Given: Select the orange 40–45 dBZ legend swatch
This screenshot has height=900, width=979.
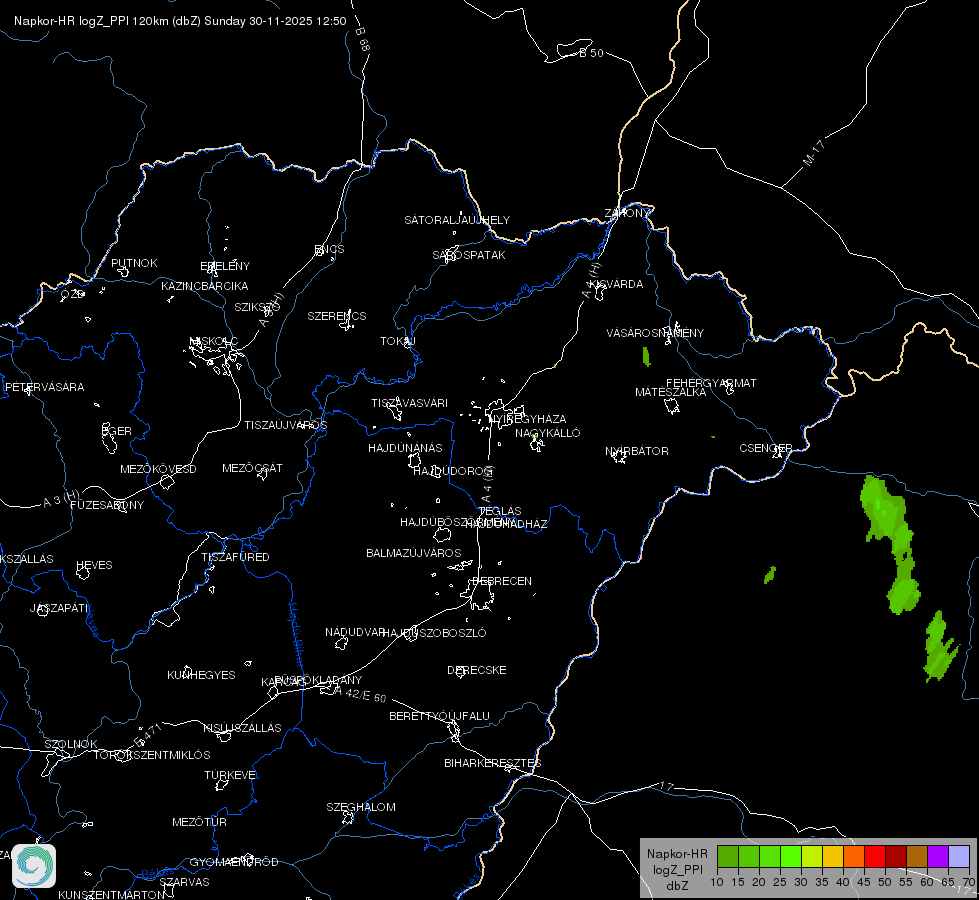Looking at the screenshot, I should [x=854, y=857].
